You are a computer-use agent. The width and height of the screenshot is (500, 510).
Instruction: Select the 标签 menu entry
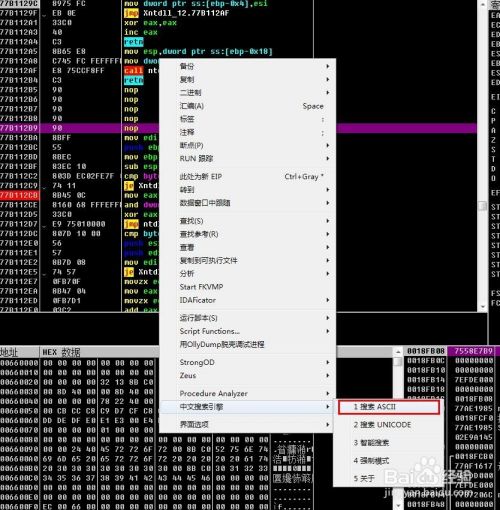click(x=247, y=119)
